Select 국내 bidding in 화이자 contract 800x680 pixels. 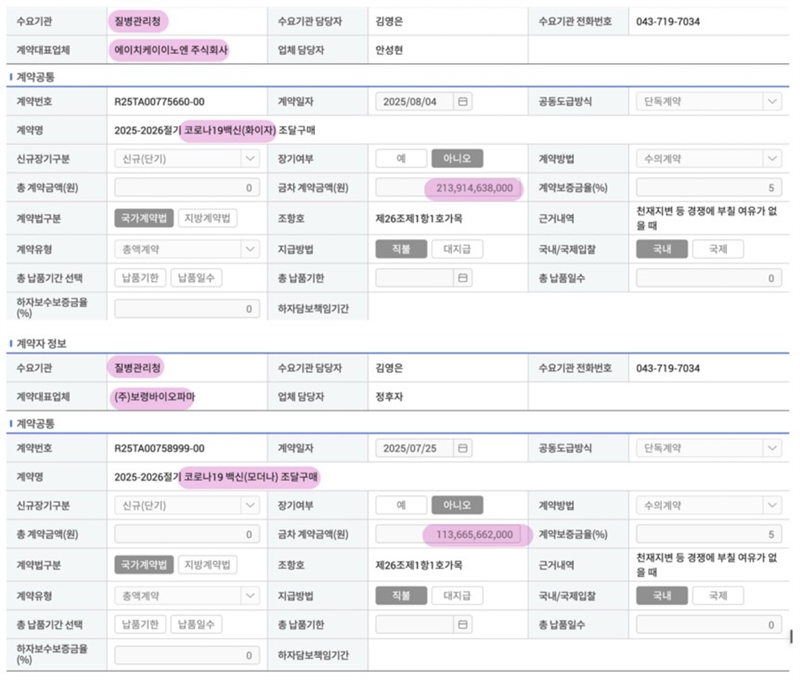(x=662, y=249)
